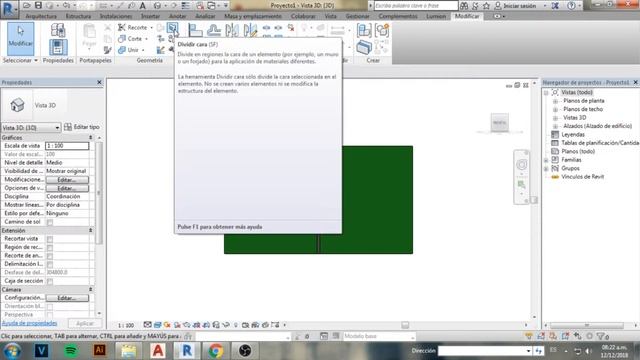Switch to the Estructura ribbon tab
640x360 pixels.
coord(78,16)
